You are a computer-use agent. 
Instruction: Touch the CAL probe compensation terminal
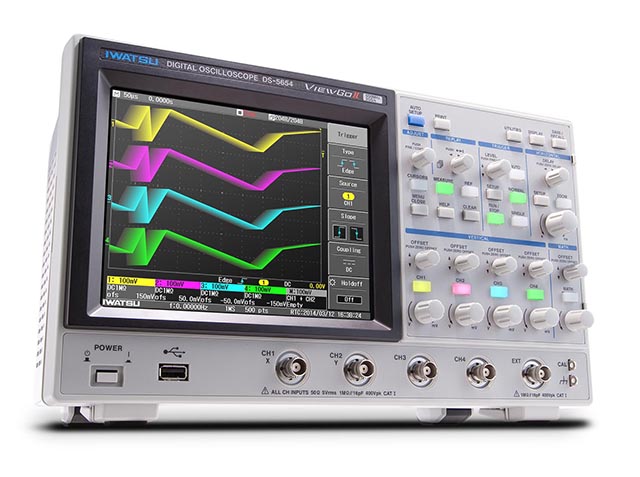[572, 365]
